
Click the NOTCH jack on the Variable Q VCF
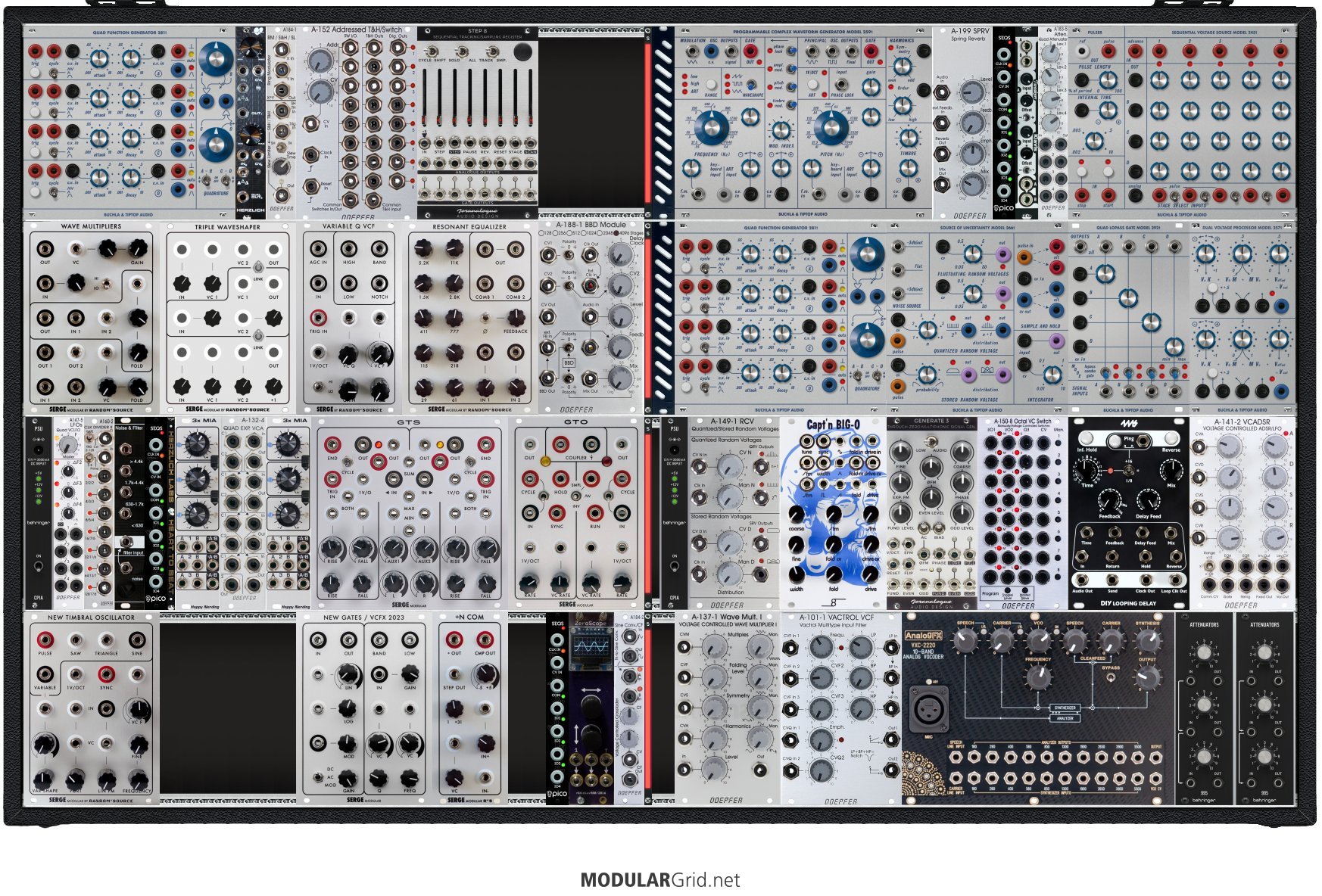379,284
